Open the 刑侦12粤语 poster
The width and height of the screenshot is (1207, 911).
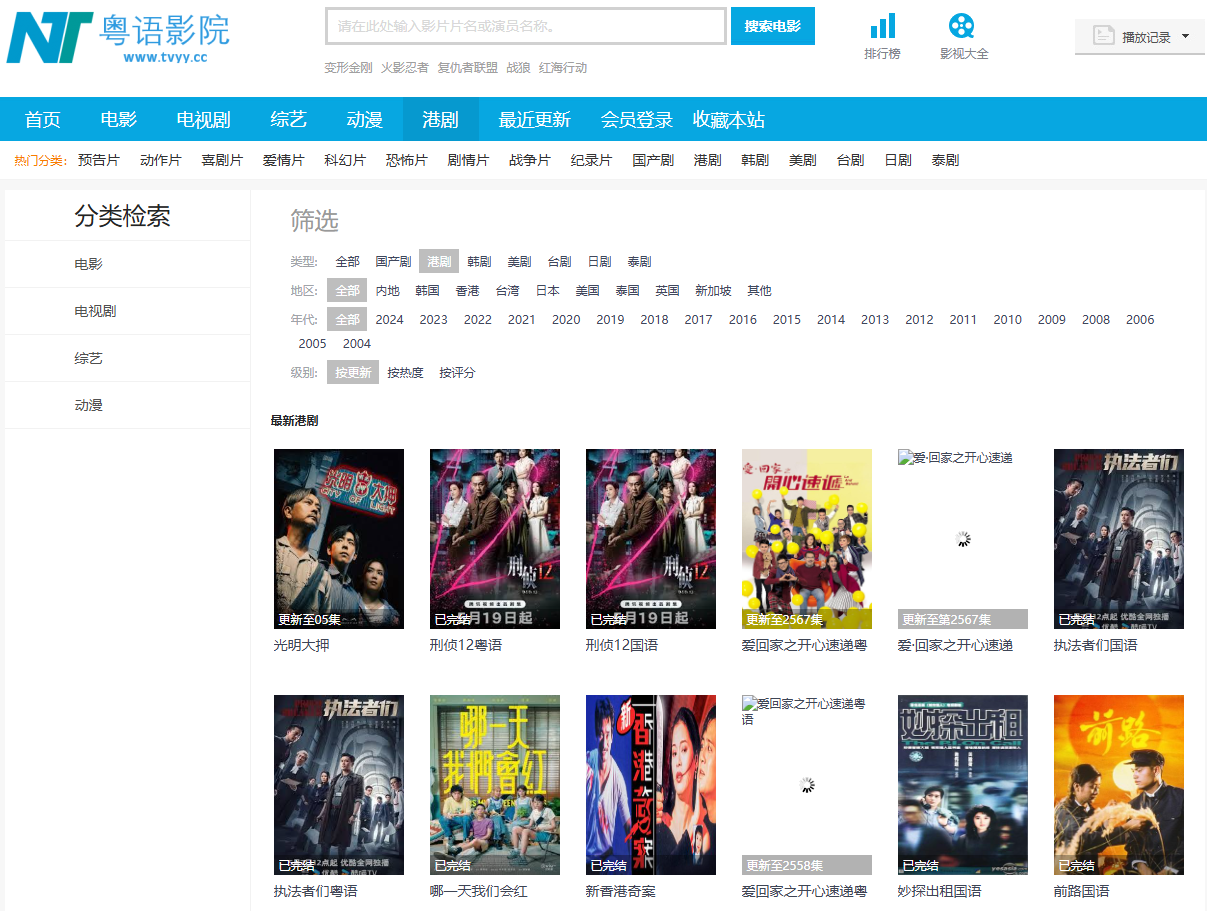tap(495, 539)
